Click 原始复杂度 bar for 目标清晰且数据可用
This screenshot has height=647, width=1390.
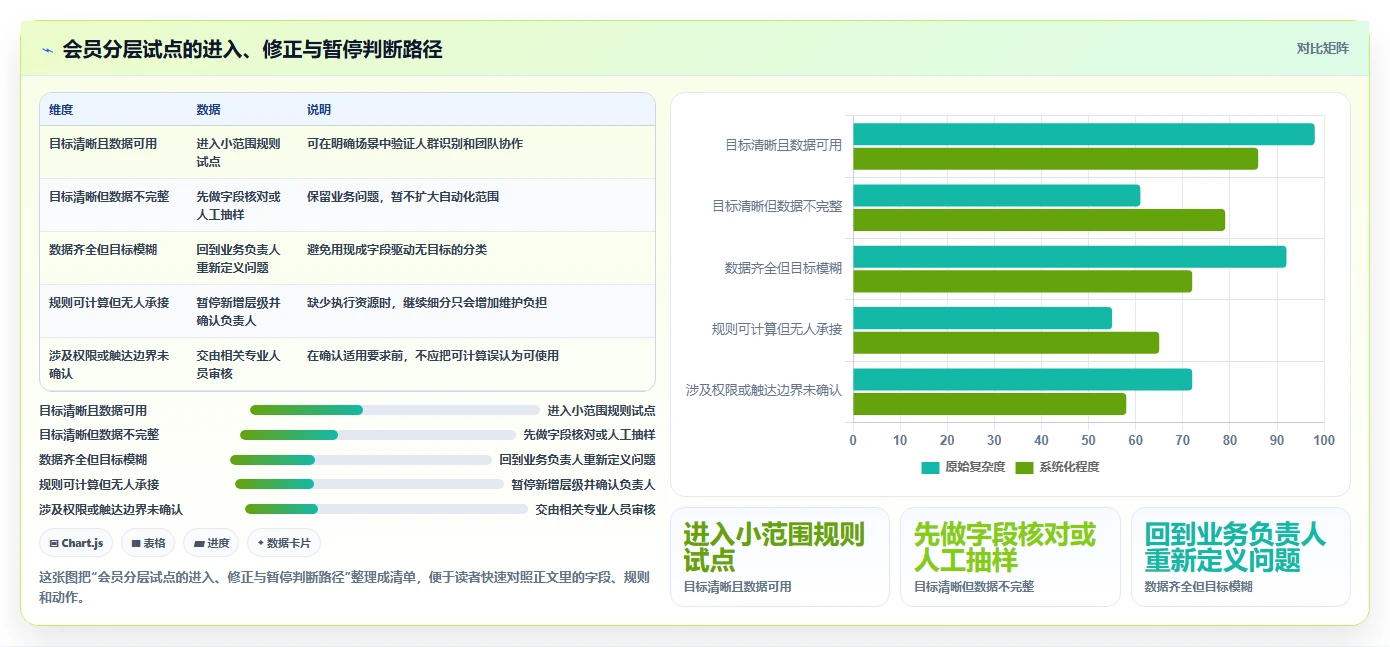(1084, 134)
